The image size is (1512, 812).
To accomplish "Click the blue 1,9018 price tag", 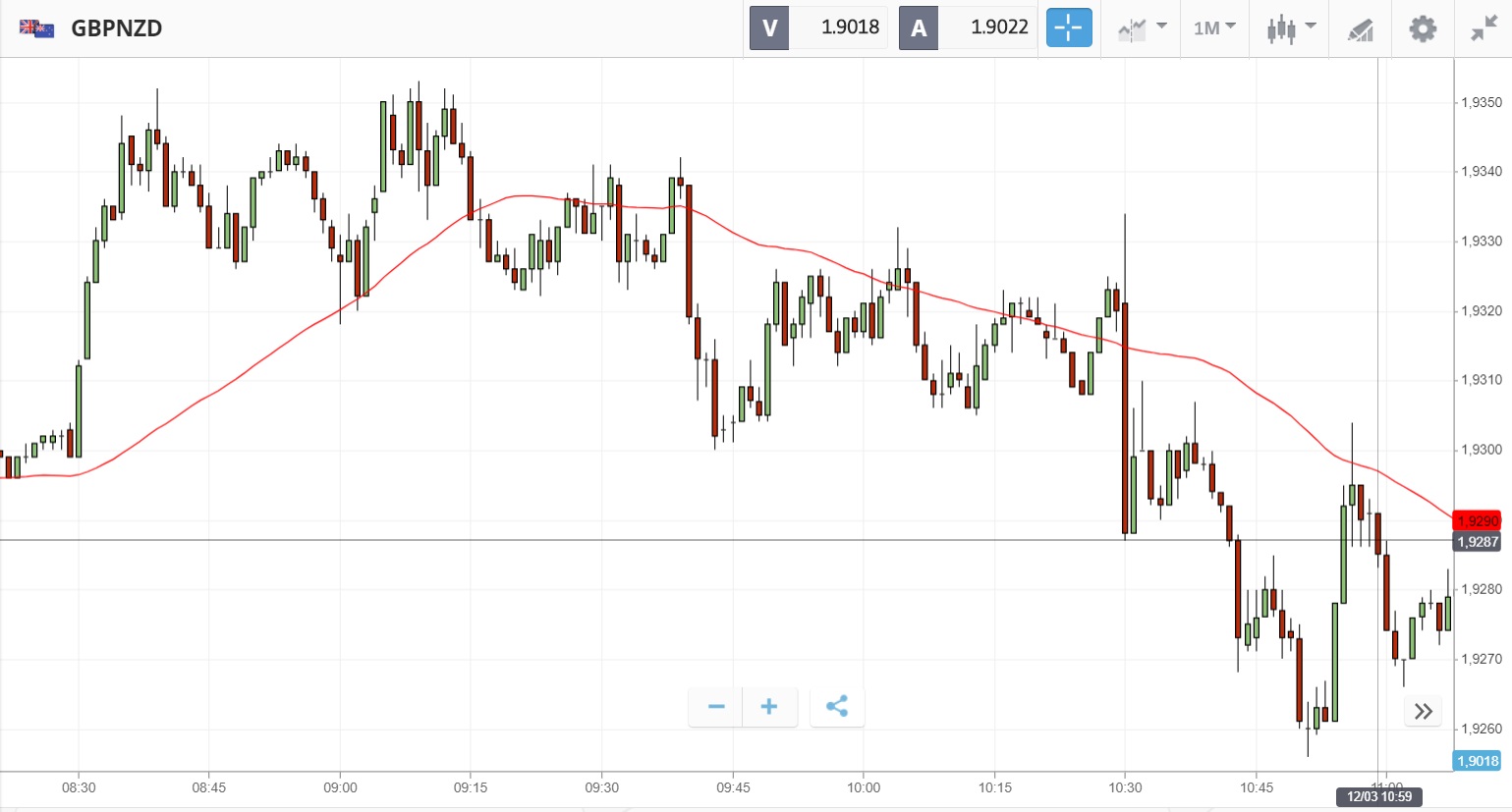I will 1478,761.
